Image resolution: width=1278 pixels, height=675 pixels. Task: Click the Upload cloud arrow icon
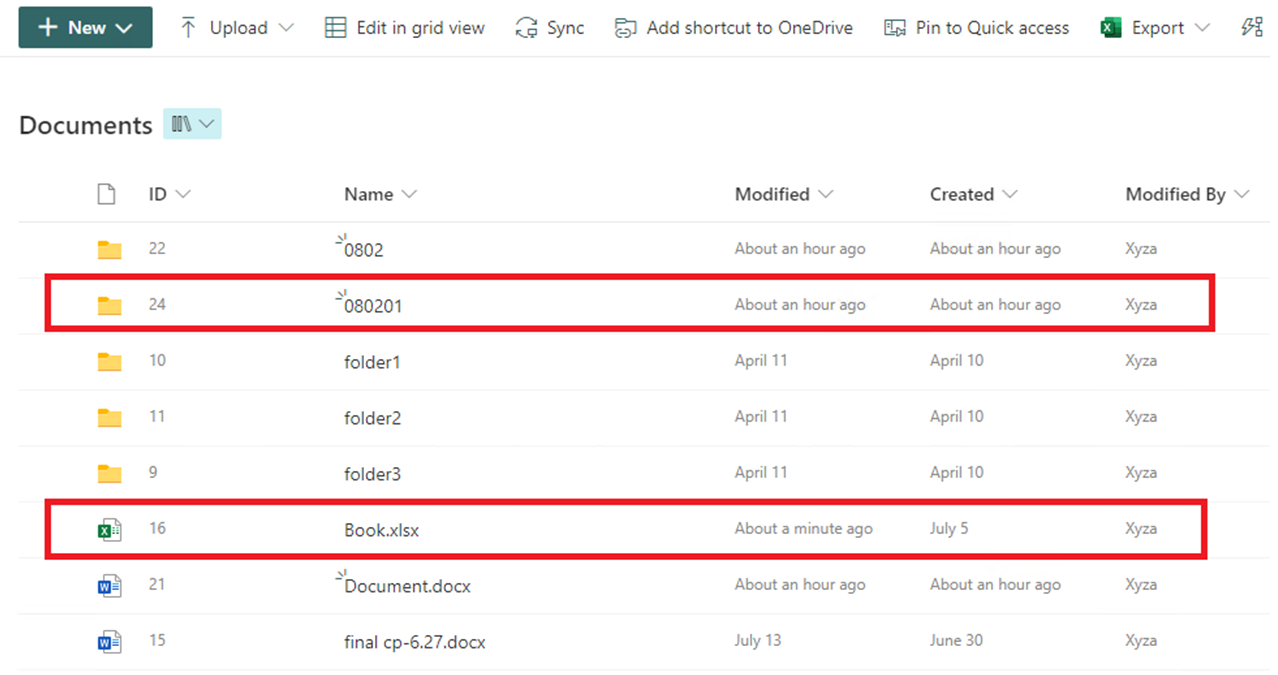(x=188, y=27)
